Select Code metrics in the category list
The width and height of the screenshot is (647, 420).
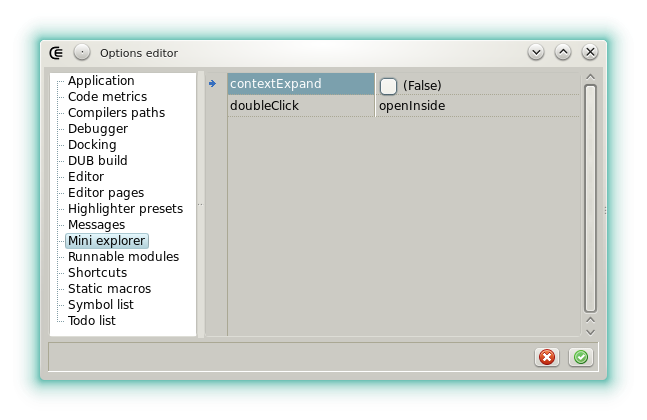click(107, 97)
